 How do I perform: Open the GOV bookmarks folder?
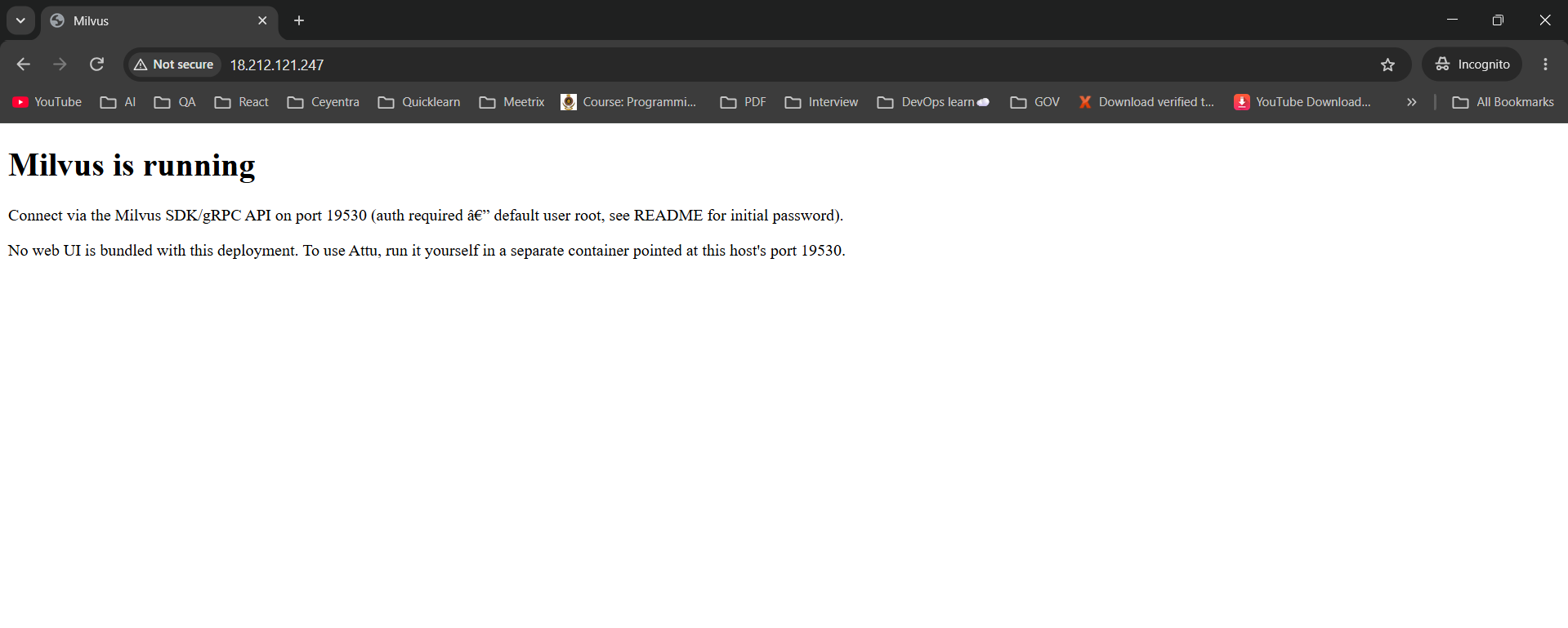1034,102
